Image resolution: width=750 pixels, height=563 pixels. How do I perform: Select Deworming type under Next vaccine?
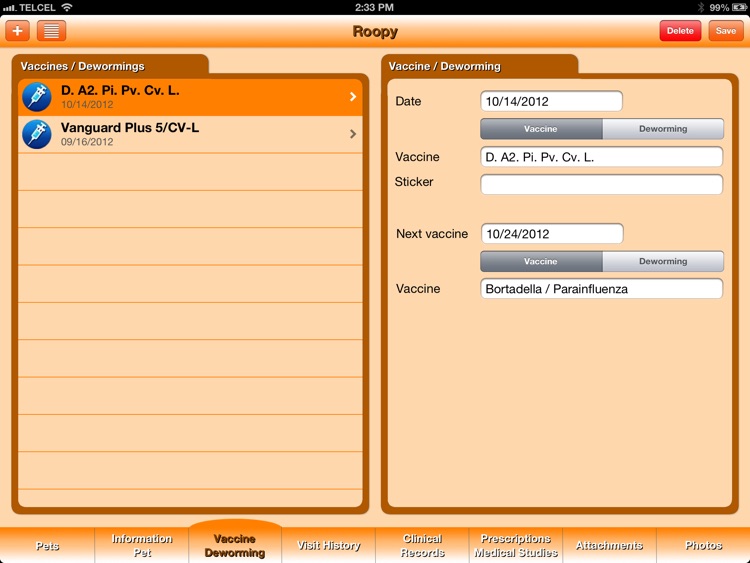[663, 261]
